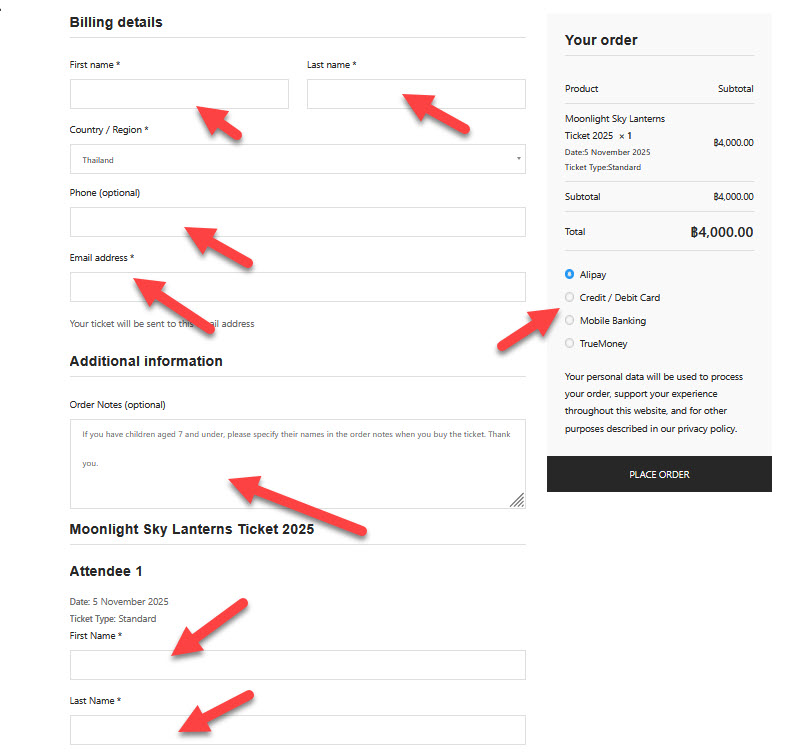Image resolution: width=793 pixels, height=756 pixels.
Task: Pick TrueMoney as payment method
Action: tap(570, 344)
